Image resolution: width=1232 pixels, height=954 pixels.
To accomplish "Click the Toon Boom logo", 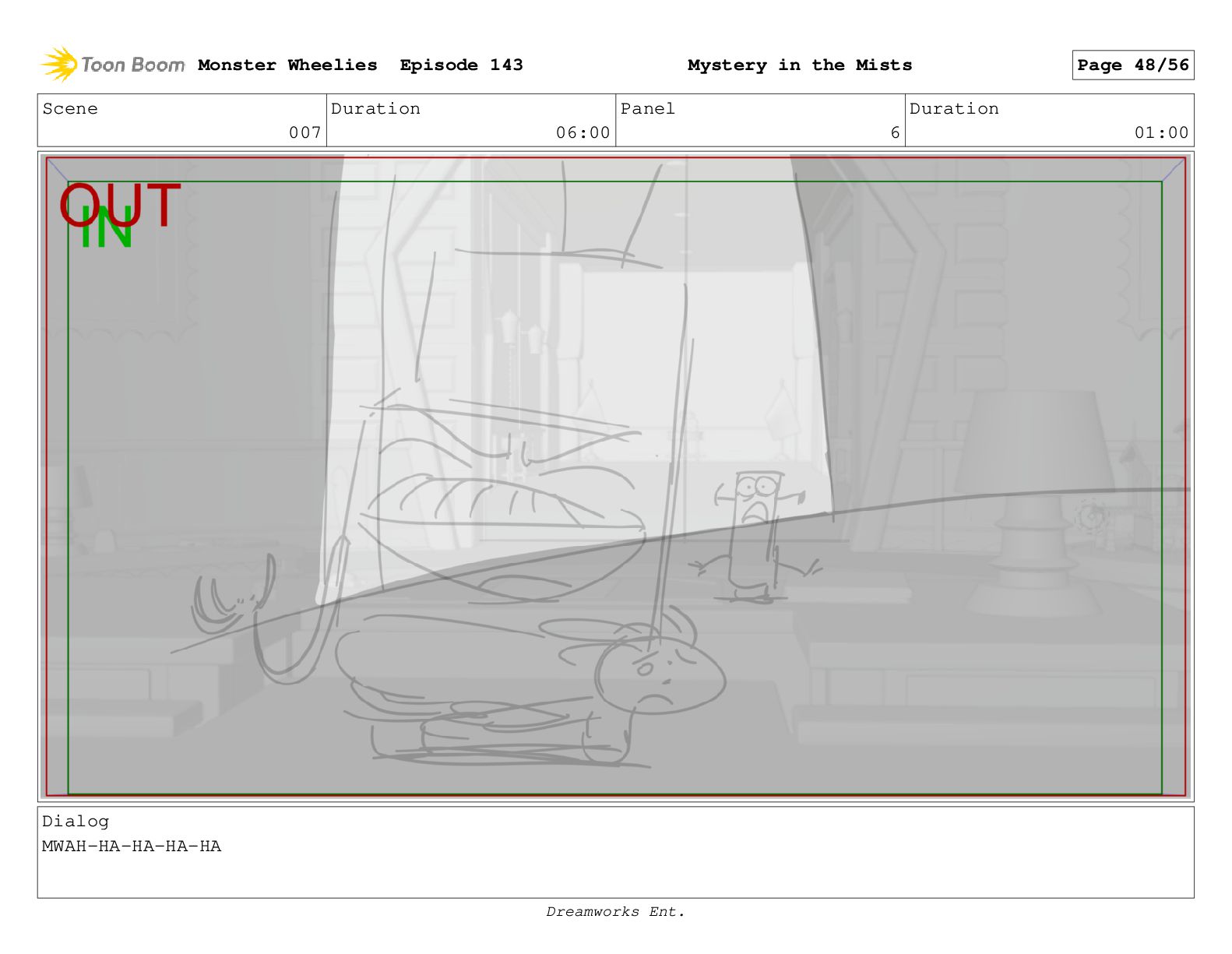I will tap(113, 65).
